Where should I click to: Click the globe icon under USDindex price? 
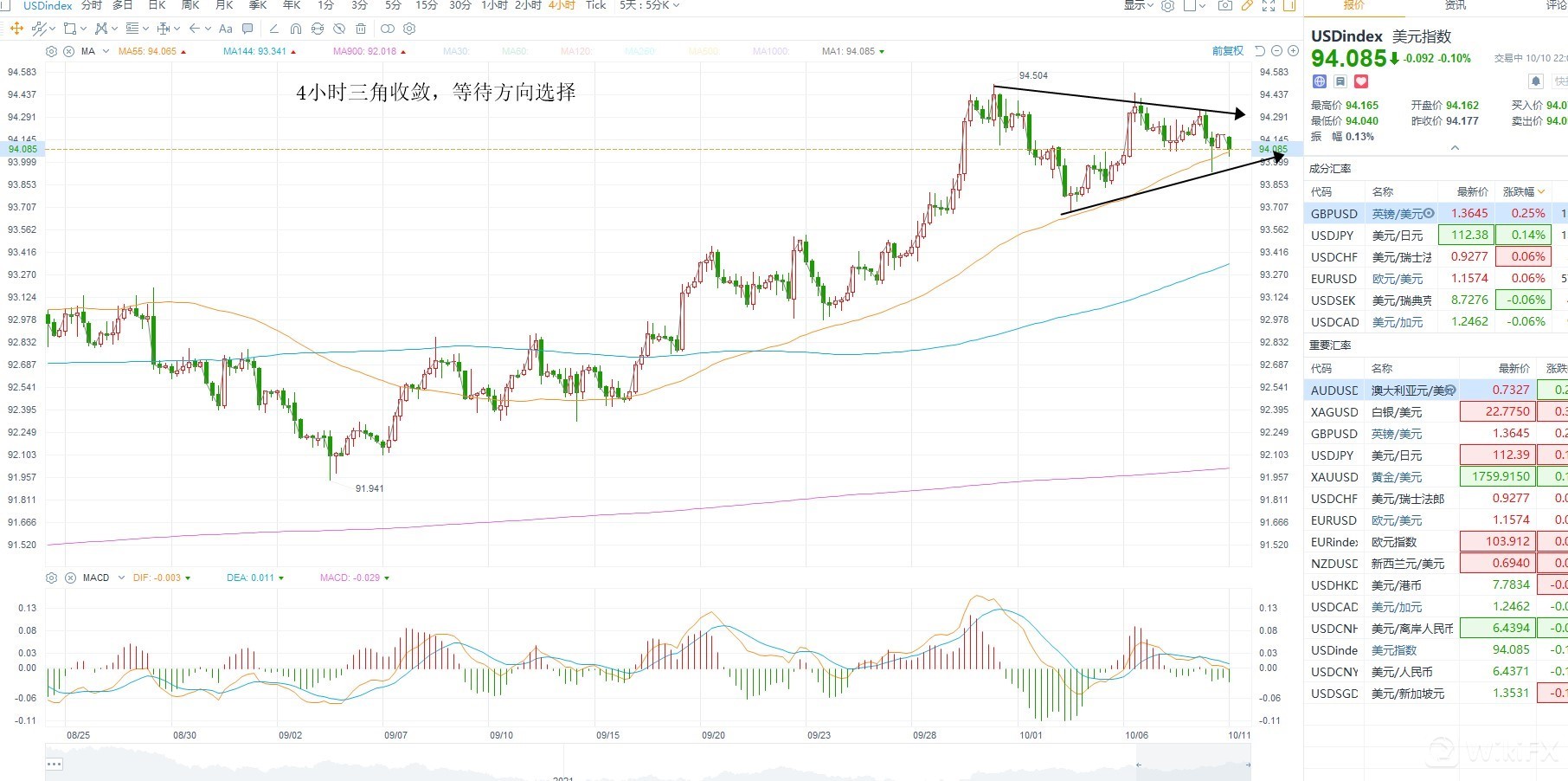point(1320,81)
